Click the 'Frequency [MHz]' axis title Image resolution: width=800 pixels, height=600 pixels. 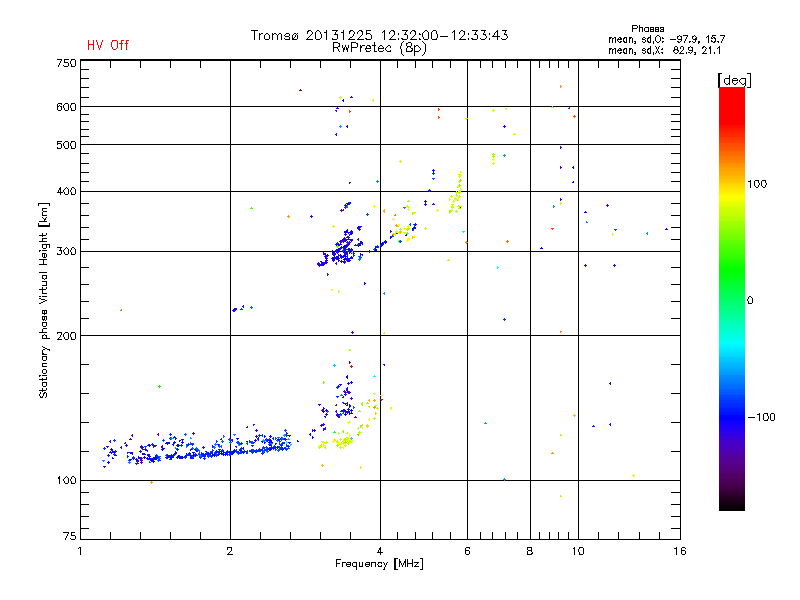tap(379, 564)
